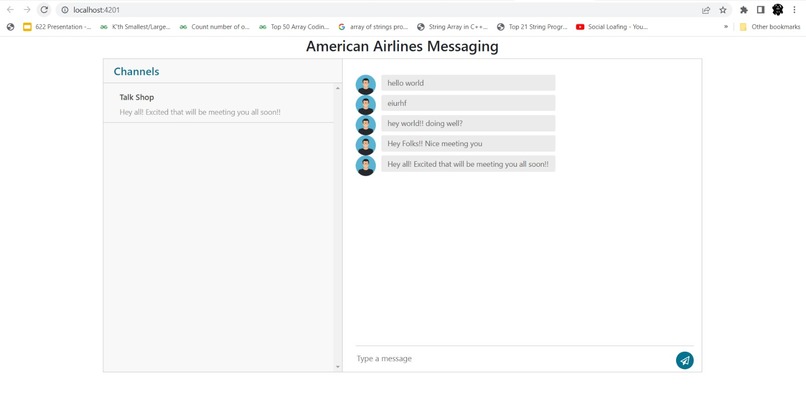
Task: Focus the 'Type a message' input field
Action: [514, 358]
